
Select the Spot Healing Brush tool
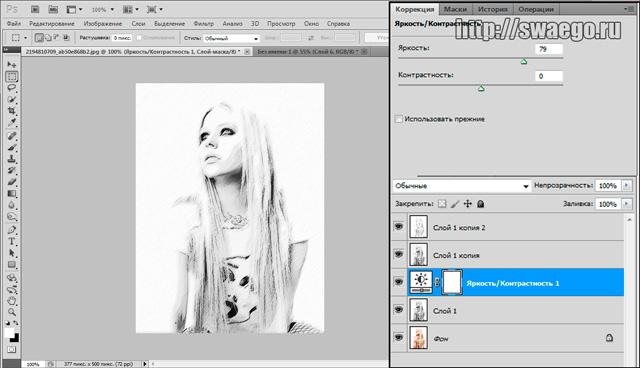pyautogui.click(x=12, y=136)
